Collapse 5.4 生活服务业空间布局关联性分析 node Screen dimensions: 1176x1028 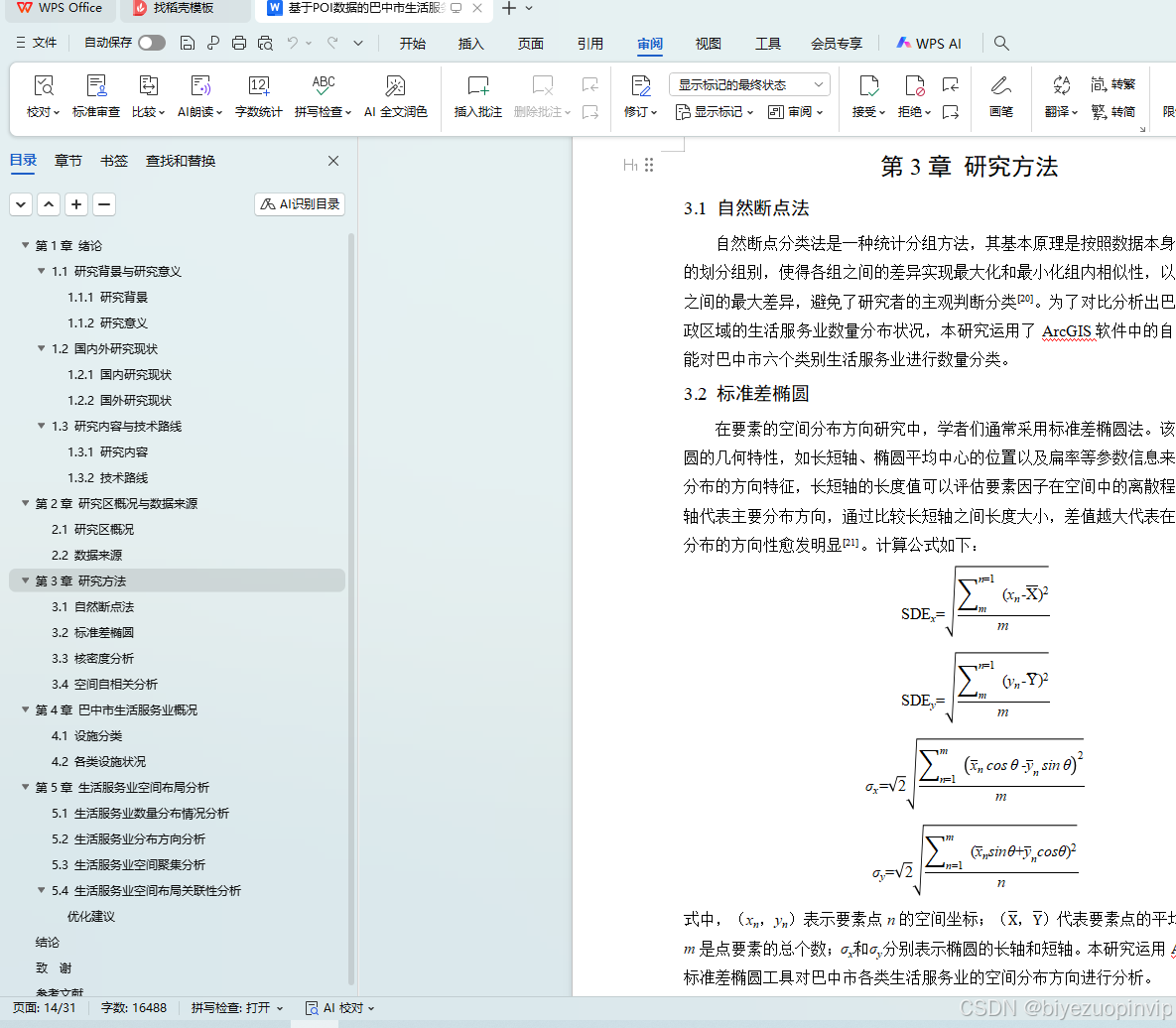[x=42, y=891]
